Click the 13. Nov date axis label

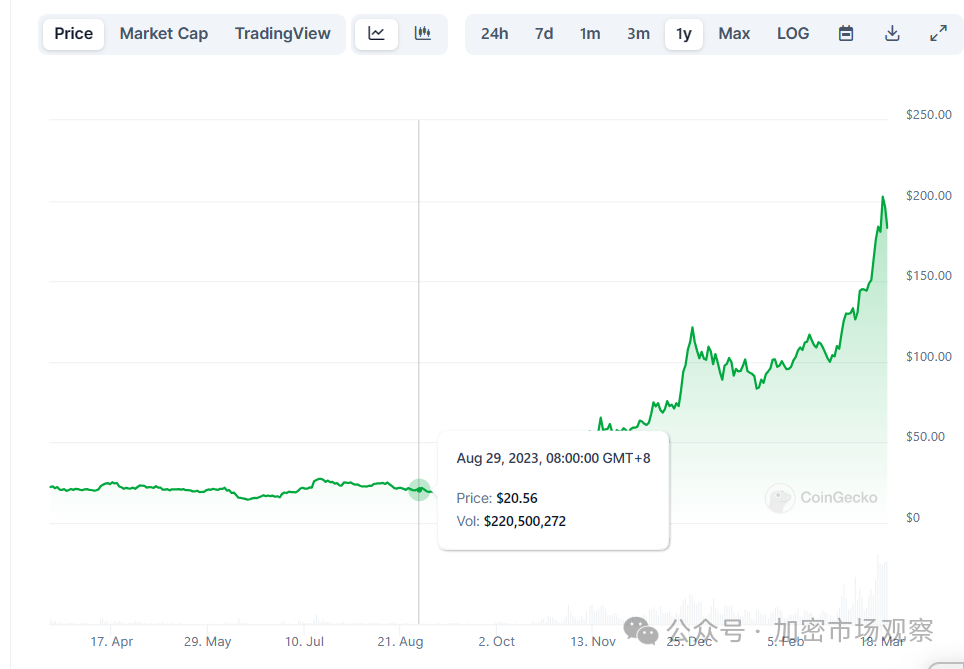click(593, 641)
